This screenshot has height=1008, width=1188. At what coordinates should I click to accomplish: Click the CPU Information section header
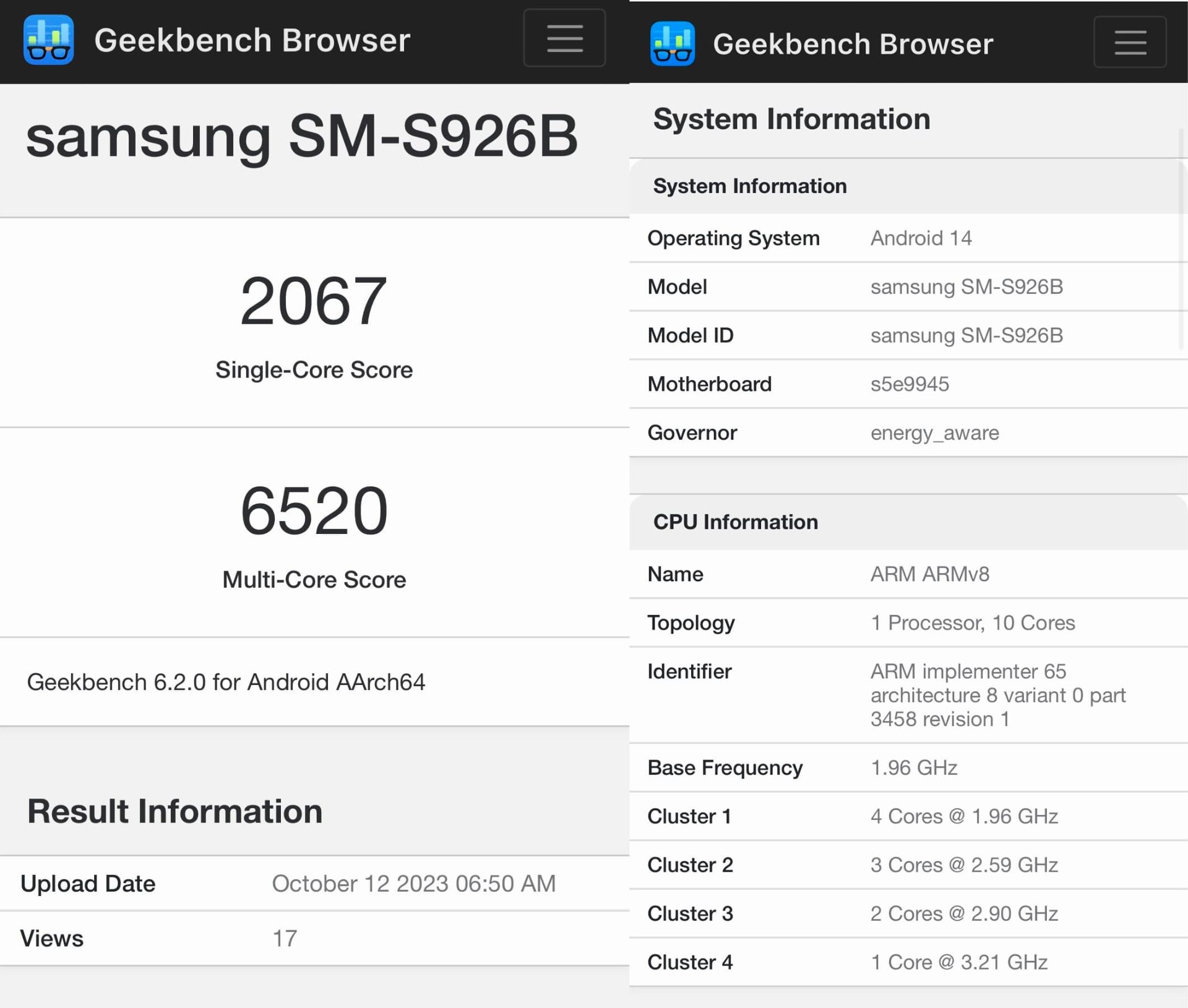[x=735, y=522]
